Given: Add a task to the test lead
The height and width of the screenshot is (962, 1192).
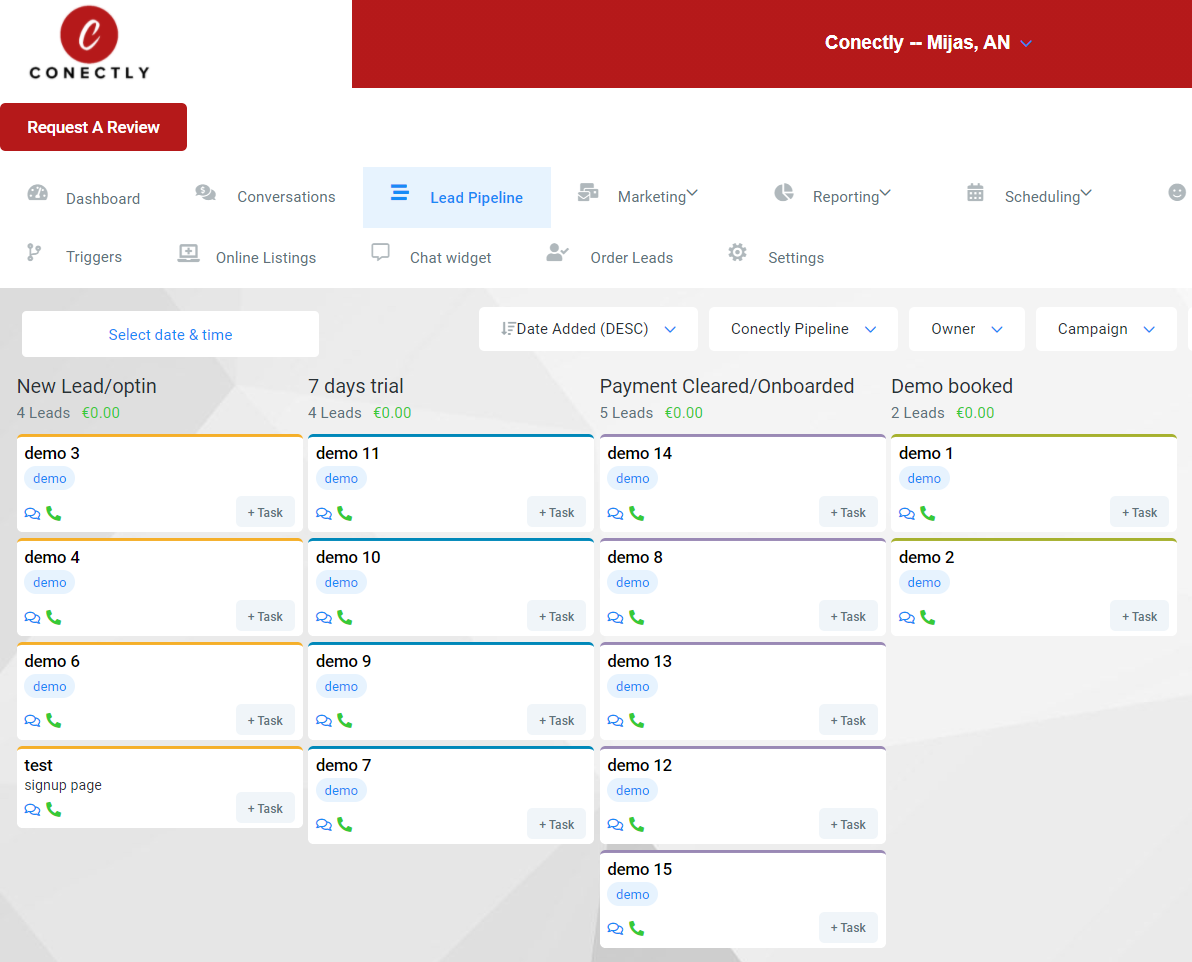Looking at the screenshot, I should 265,808.
